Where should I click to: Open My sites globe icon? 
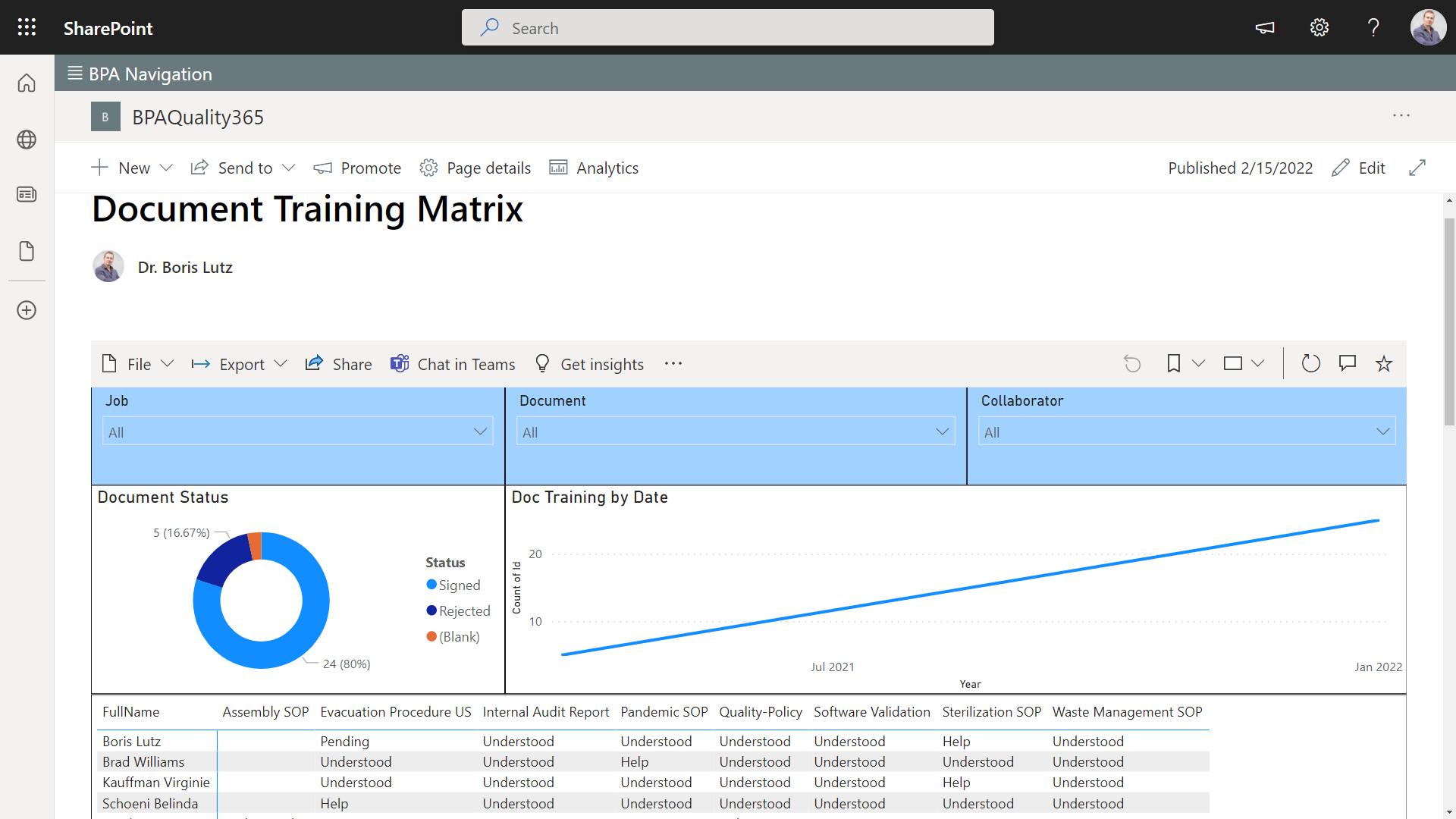tap(27, 140)
